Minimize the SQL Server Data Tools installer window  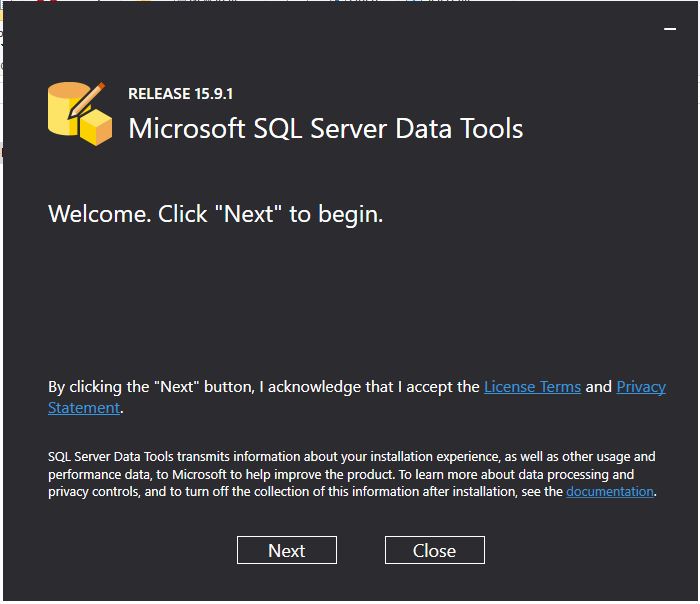[670, 29]
